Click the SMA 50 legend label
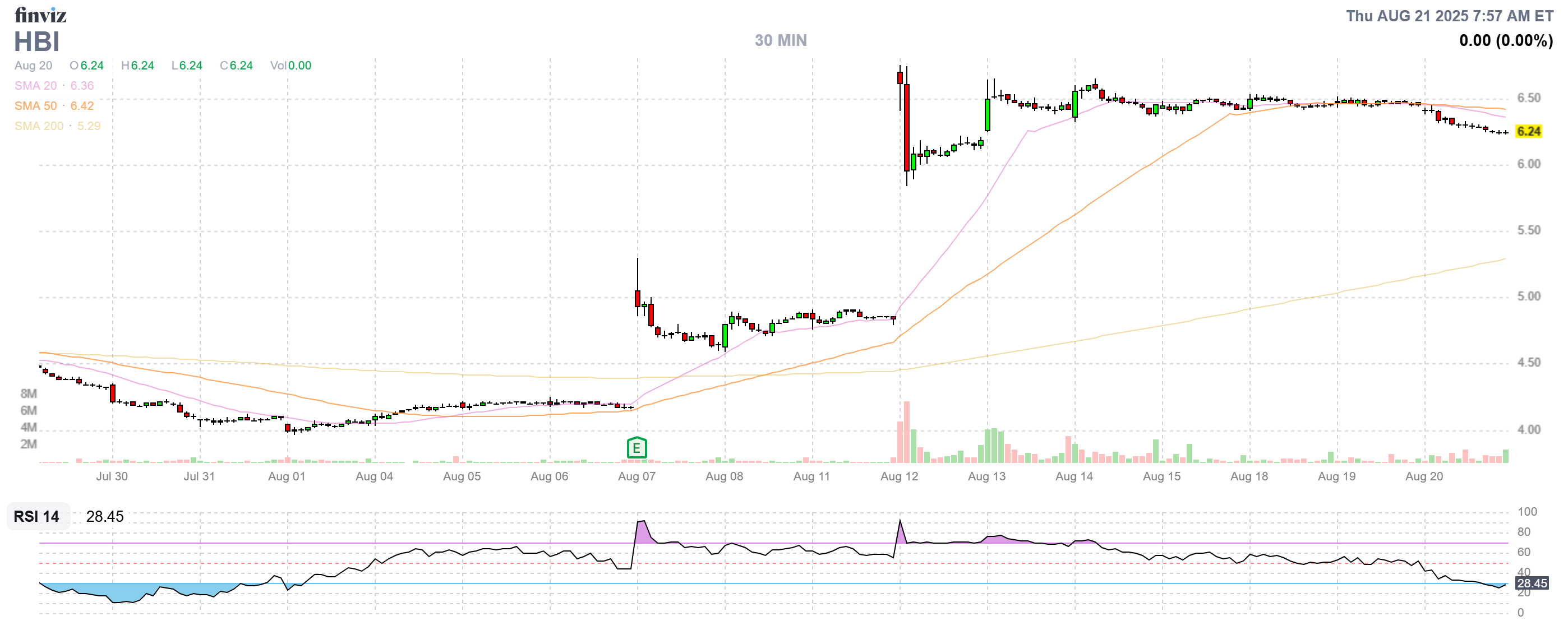This screenshot has height=630, width=1568. 35,106
